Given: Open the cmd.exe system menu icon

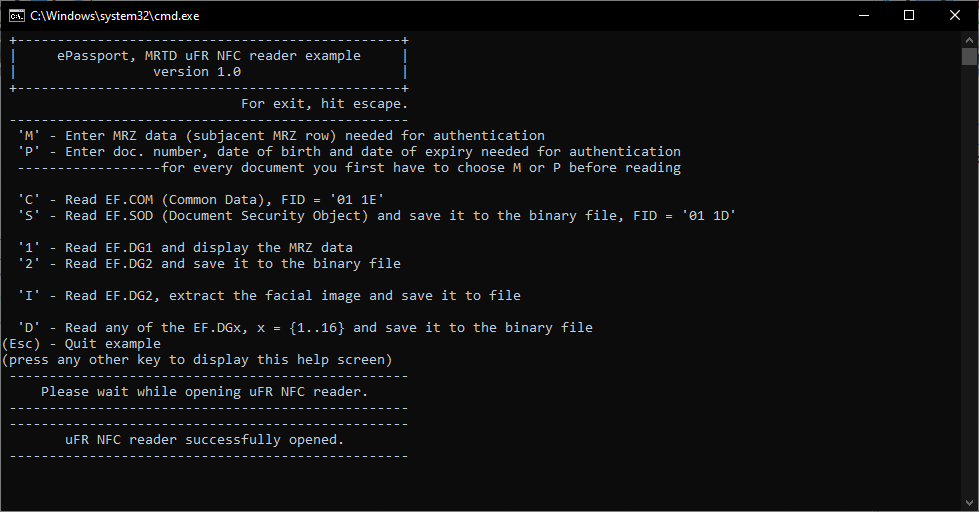Looking at the screenshot, I should click(16, 16).
